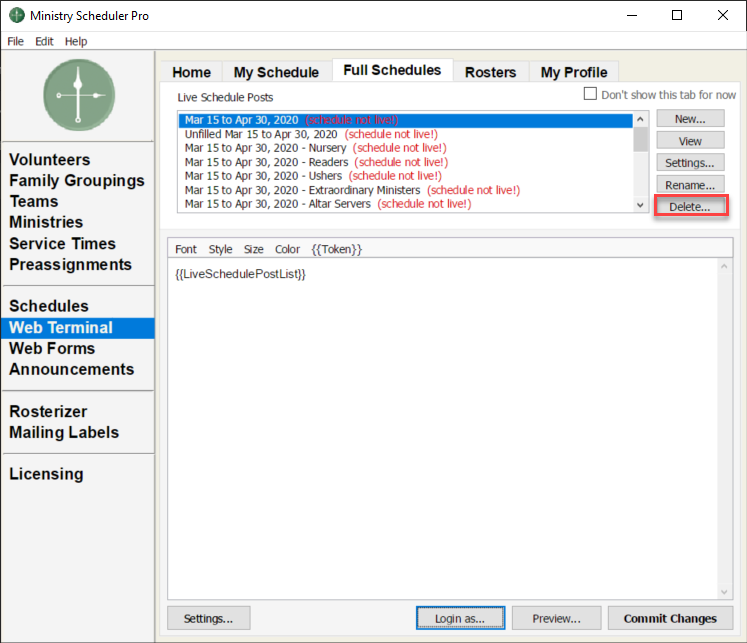Click the green cross logo in sidebar
The width and height of the screenshot is (747, 643).
pyautogui.click(x=79, y=95)
